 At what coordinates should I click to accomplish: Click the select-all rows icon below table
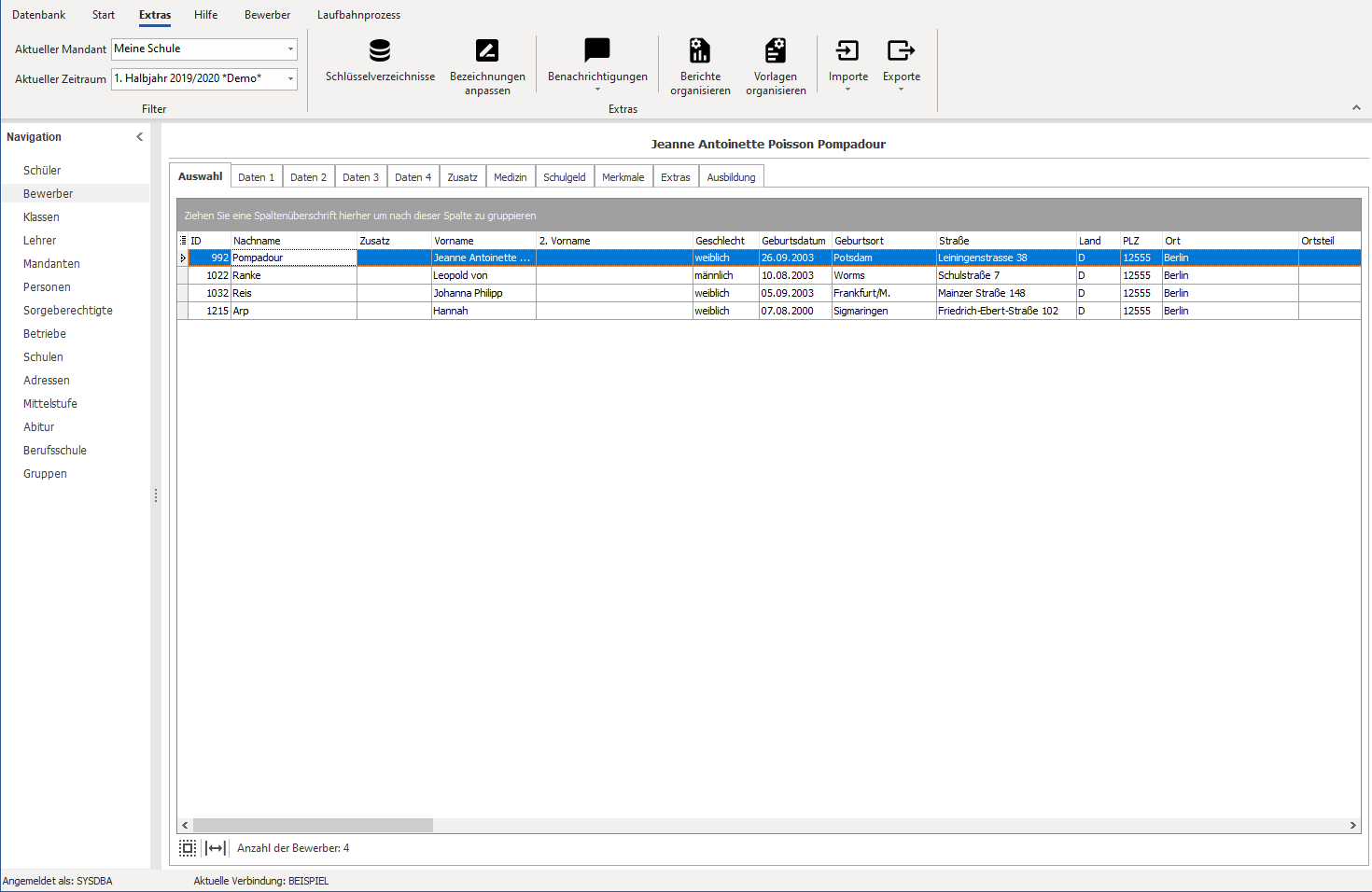point(188,848)
